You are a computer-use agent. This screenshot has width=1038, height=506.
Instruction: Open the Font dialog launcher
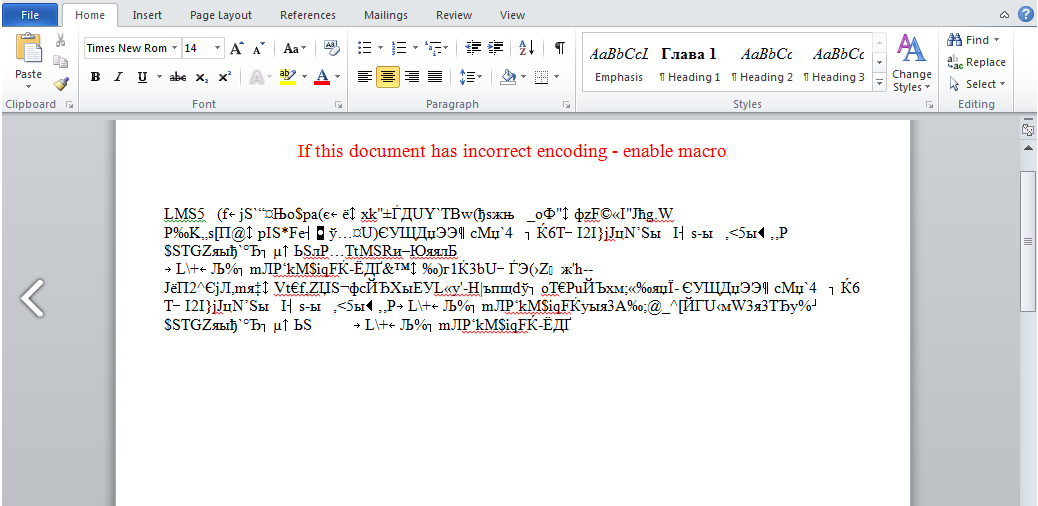(x=338, y=105)
